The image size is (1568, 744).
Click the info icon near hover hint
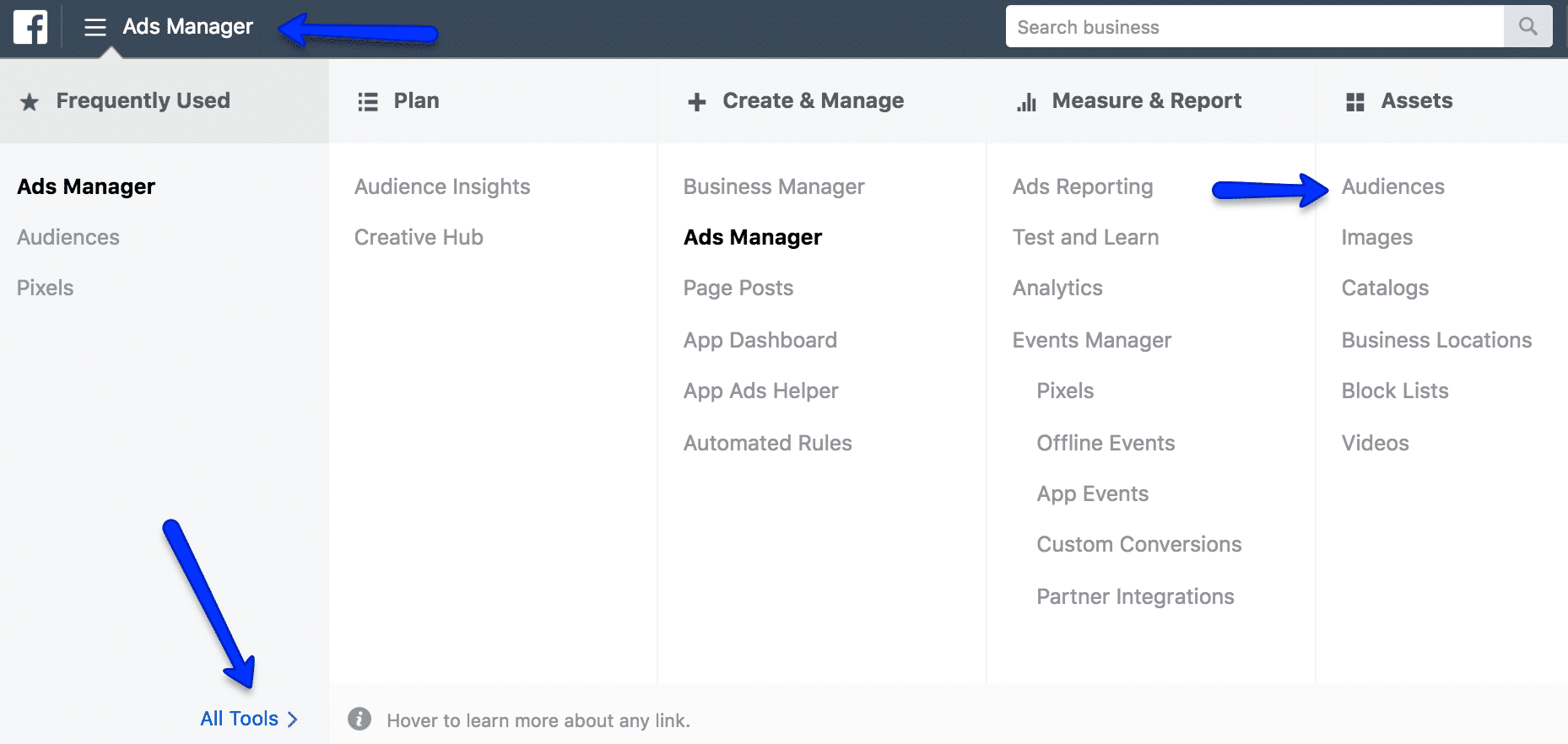click(x=360, y=719)
